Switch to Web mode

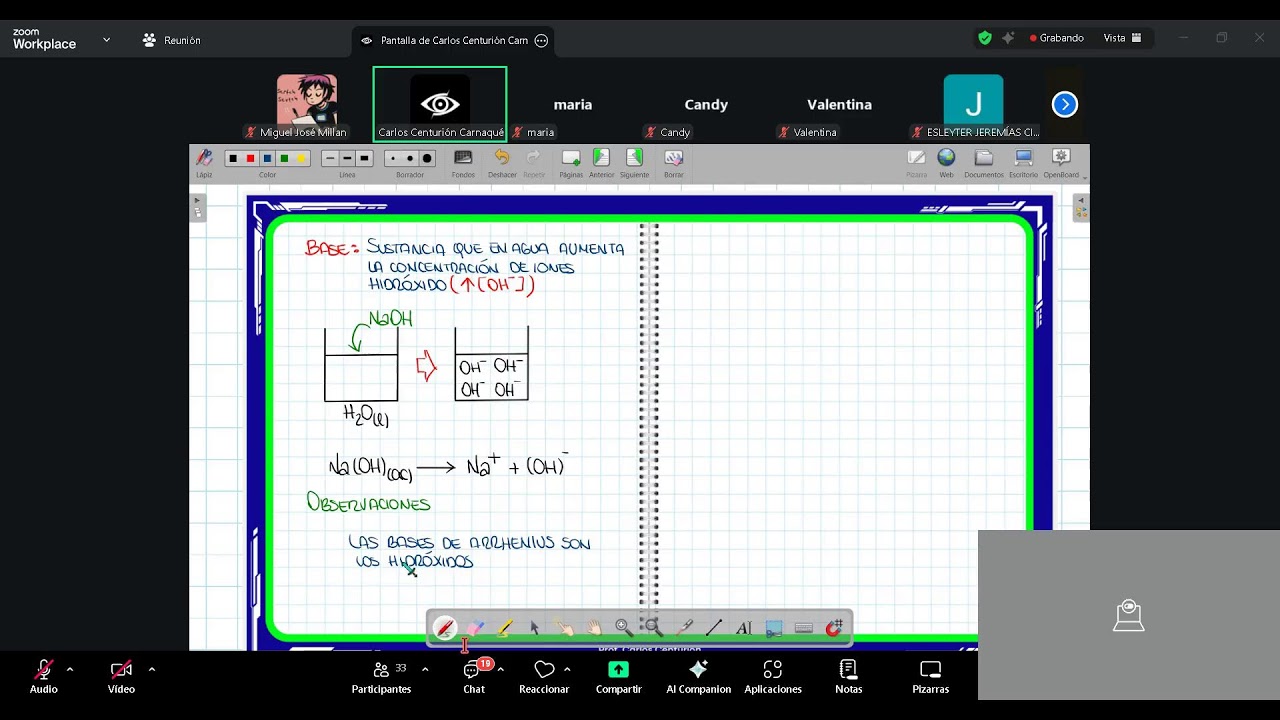[x=946, y=163]
